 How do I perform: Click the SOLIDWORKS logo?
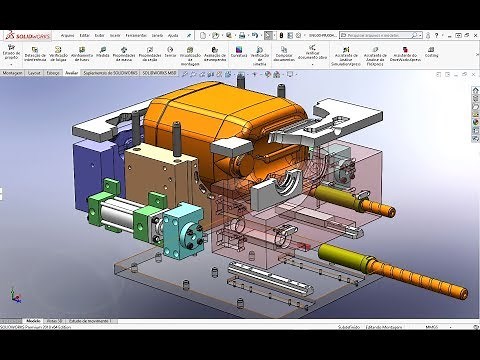point(28,36)
